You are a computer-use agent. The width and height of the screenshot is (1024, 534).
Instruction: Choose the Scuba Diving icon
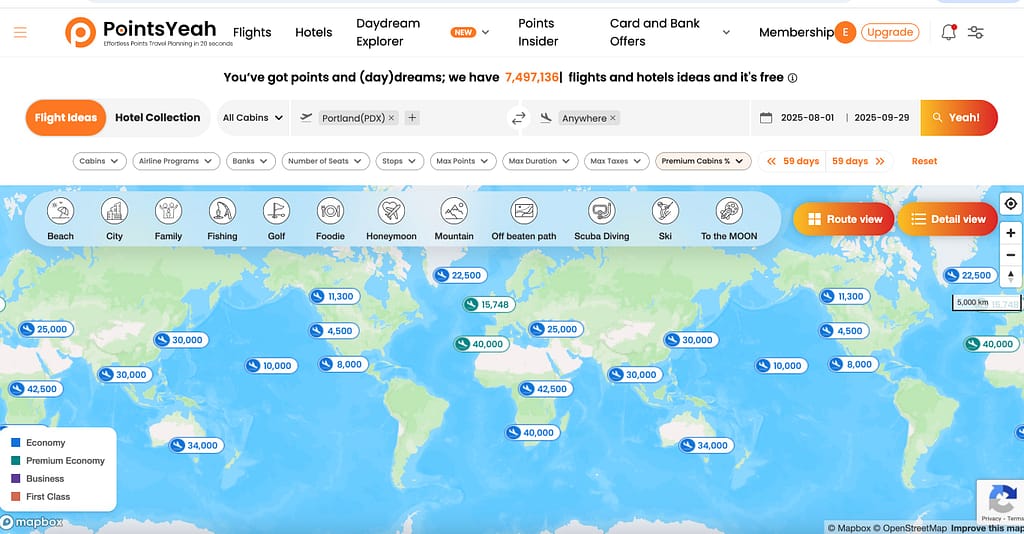pyautogui.click(x=601, y=211)
